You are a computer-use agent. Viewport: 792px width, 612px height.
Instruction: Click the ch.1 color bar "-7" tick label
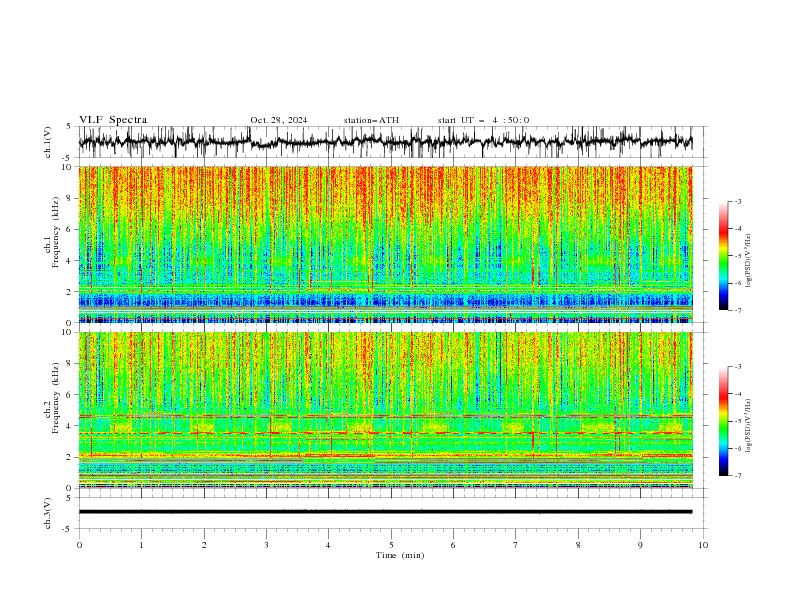(738, 310)
